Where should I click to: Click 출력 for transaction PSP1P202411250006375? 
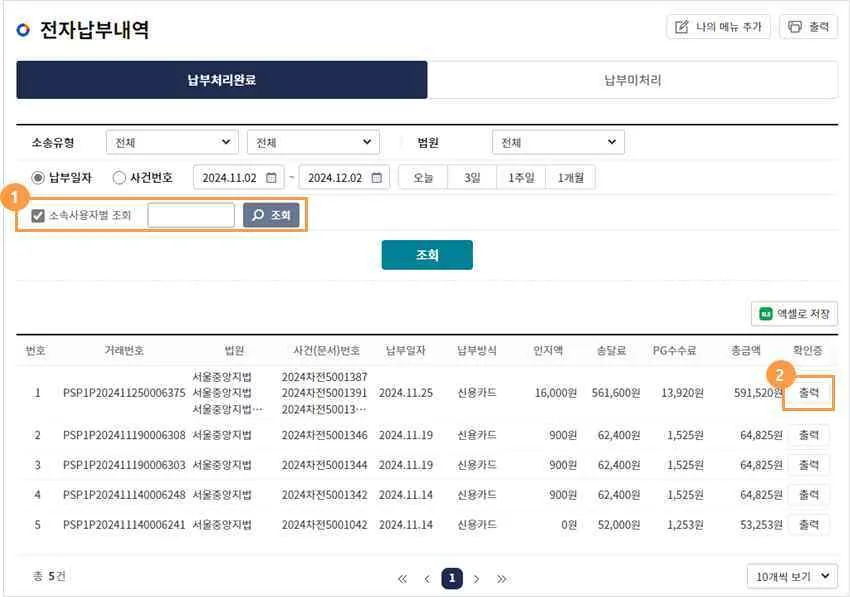pyautogui.click(x=809, y=392)
